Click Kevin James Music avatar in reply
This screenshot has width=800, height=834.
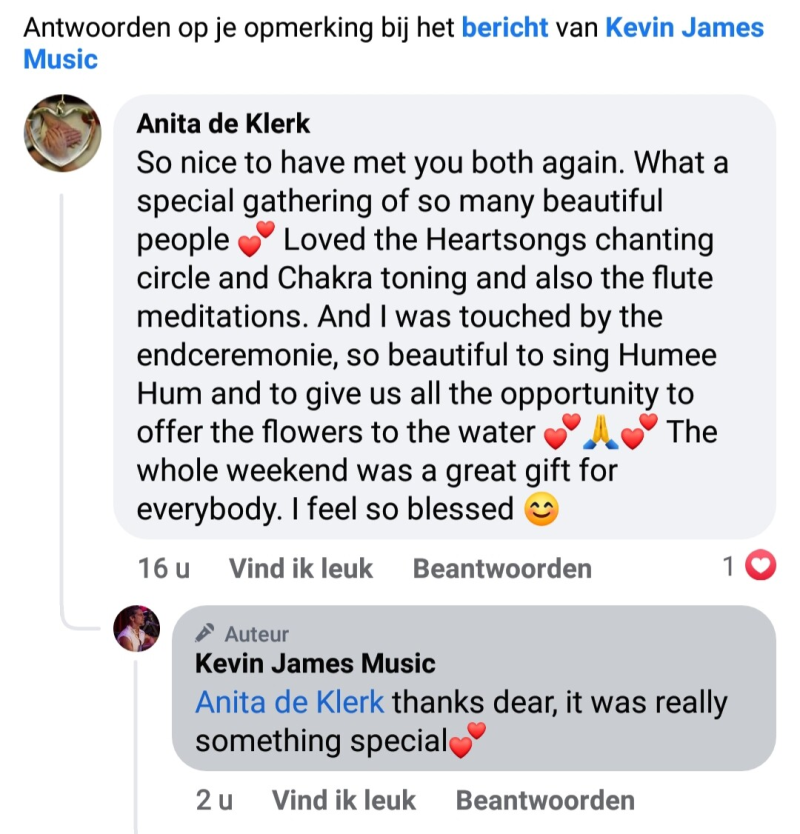tap(137, 629)
